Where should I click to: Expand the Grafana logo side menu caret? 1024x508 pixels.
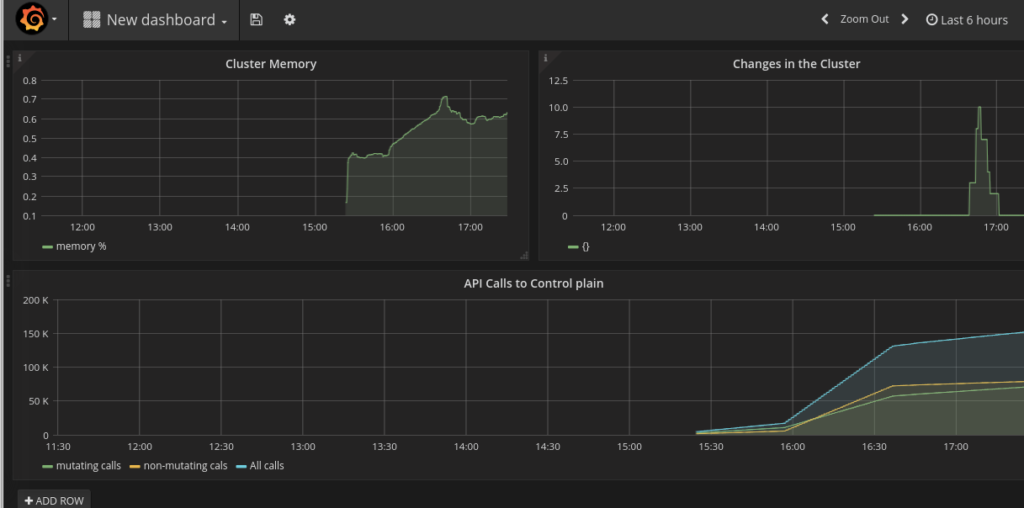54,20
